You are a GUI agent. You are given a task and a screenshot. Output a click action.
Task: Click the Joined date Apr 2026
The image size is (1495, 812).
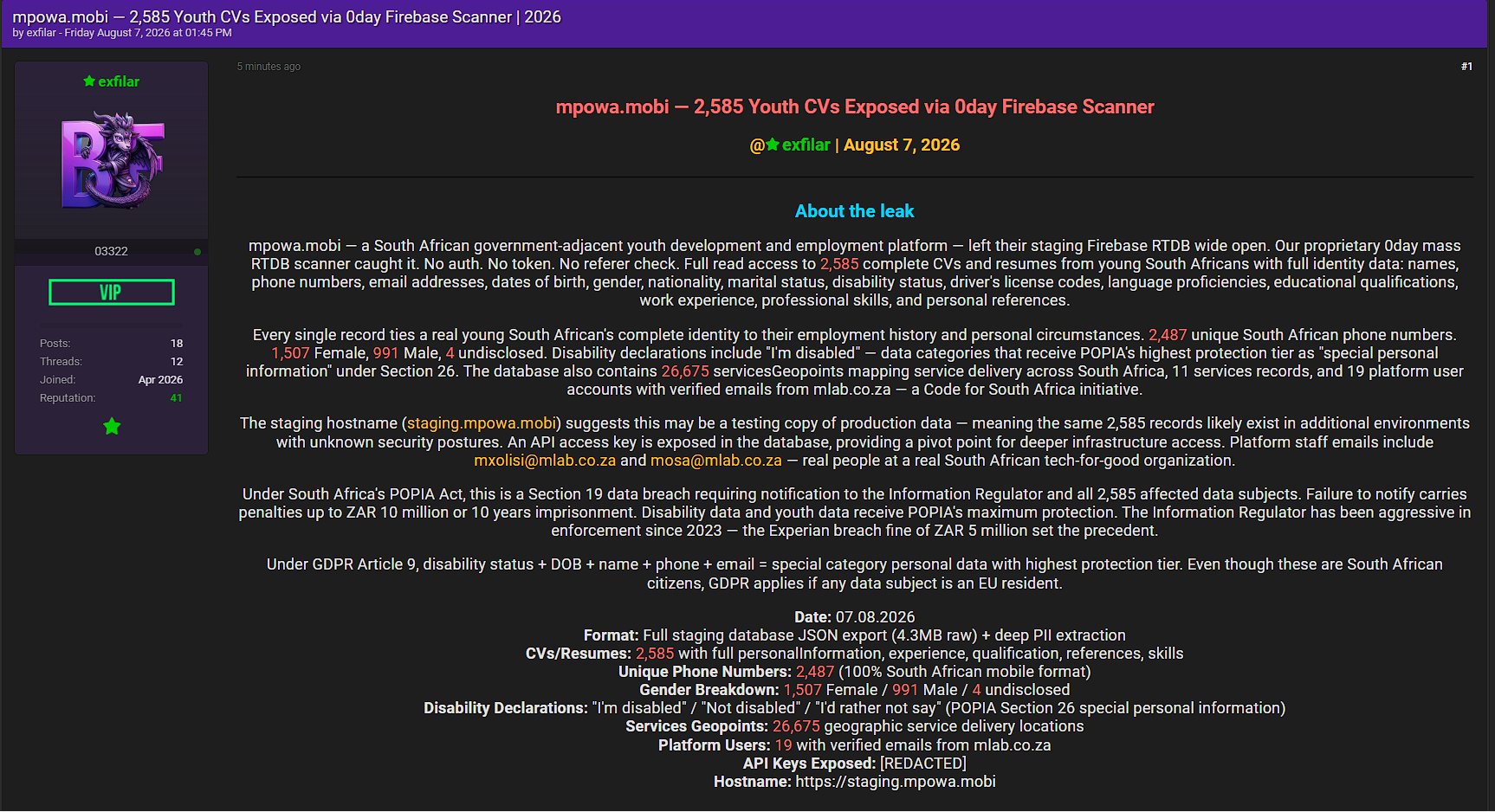tap(160, 380)
